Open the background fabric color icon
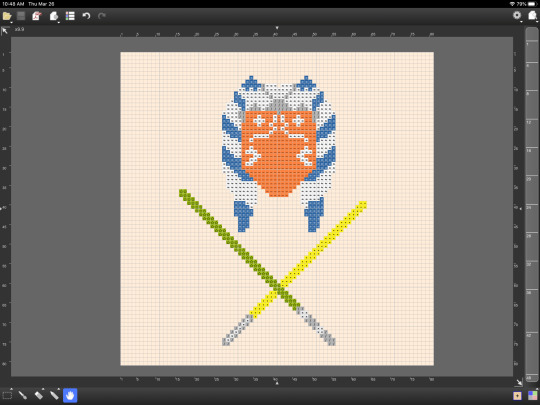The height and width of the screenshot is (405, 540). pos(517,396)
